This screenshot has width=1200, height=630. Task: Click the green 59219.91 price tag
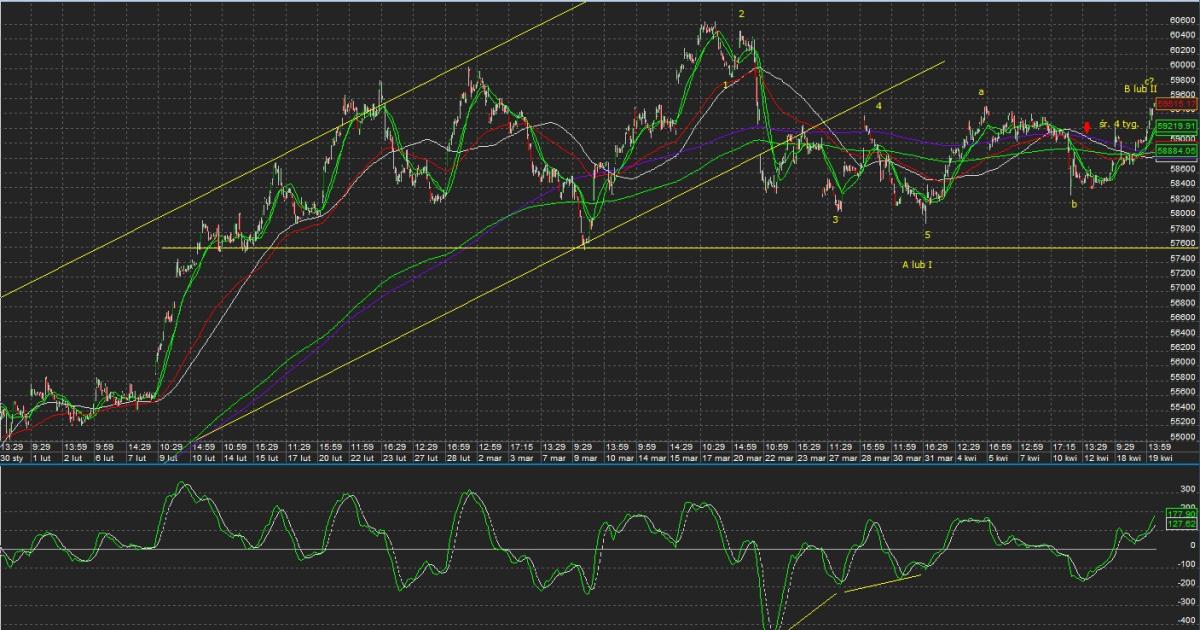click(x=1171, y=125)
